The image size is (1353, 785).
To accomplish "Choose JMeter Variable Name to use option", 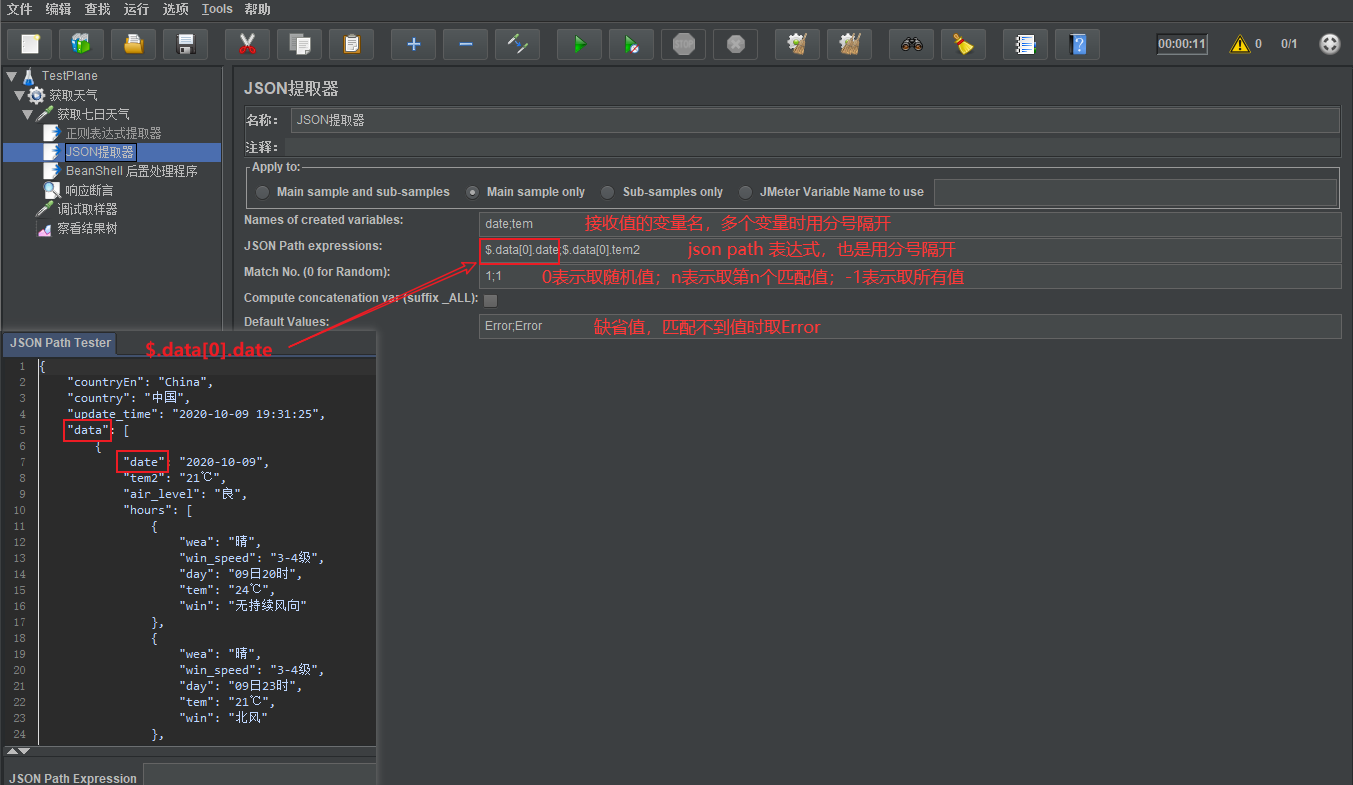I will coord(745,192).
